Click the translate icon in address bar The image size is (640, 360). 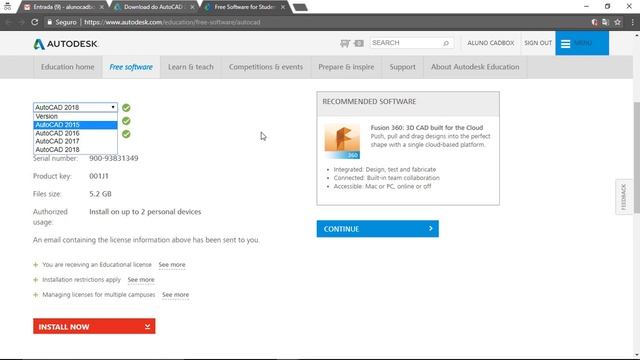click(605, 22)
